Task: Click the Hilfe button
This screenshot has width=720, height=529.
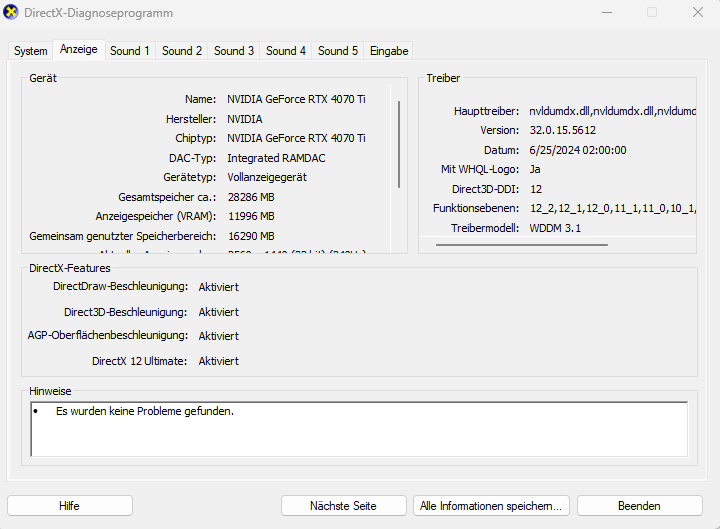Action: pyautogui.click(x=70, y=506)
